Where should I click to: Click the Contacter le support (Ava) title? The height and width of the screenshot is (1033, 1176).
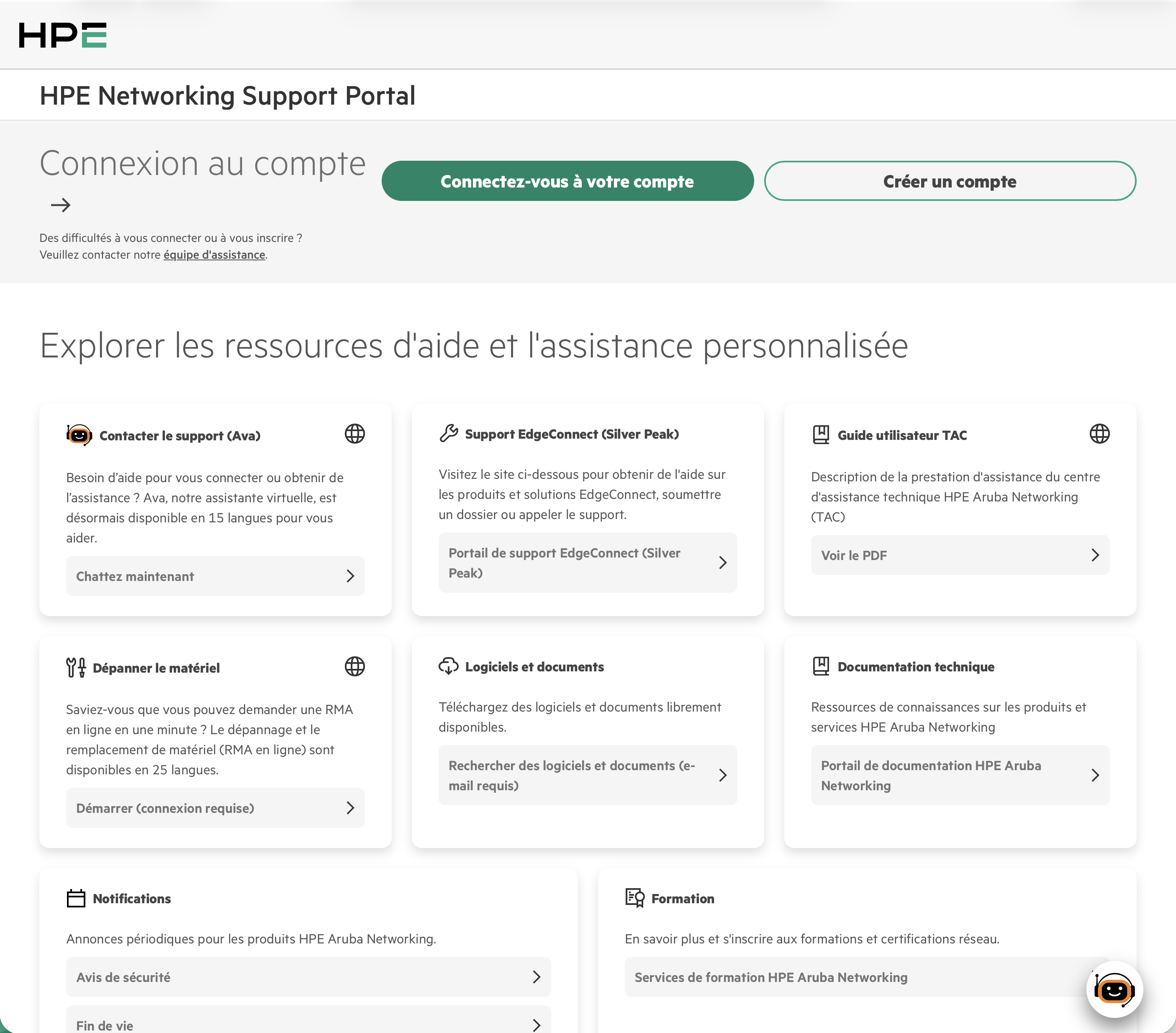click(x=180, y=436)
